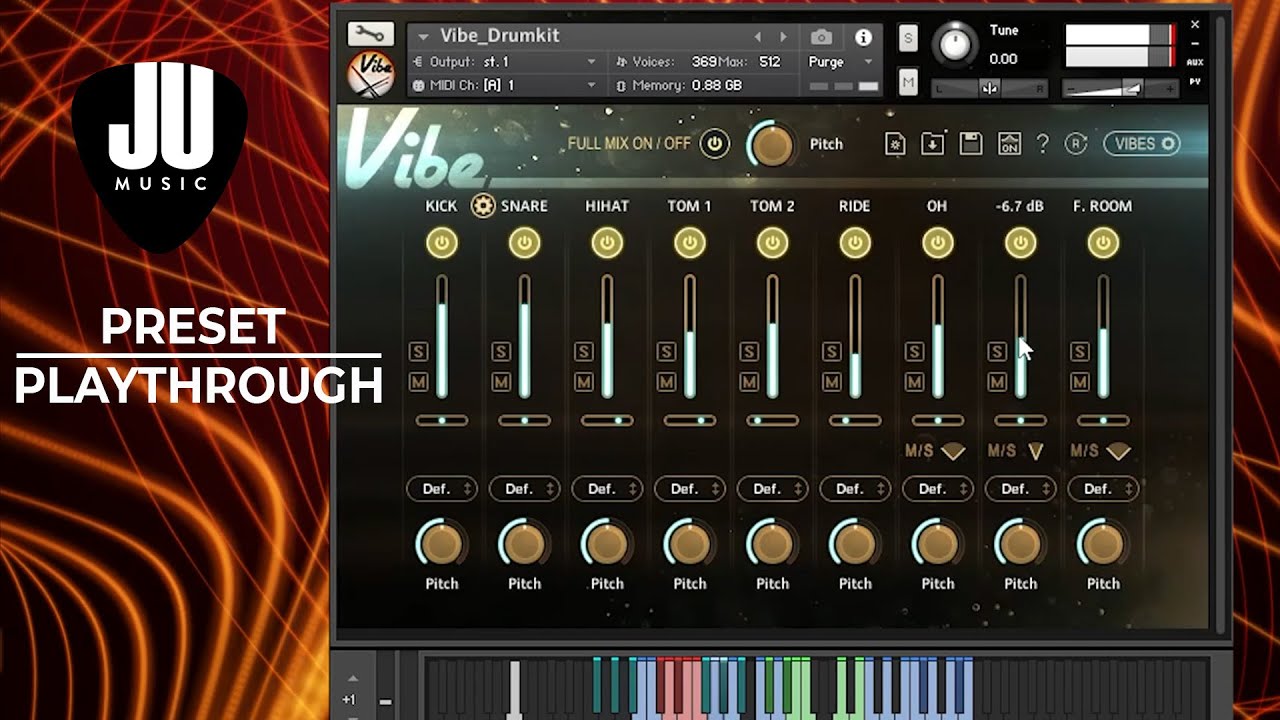
Task: Go to next instrument with right arrow
Action: tap(783, 37)
